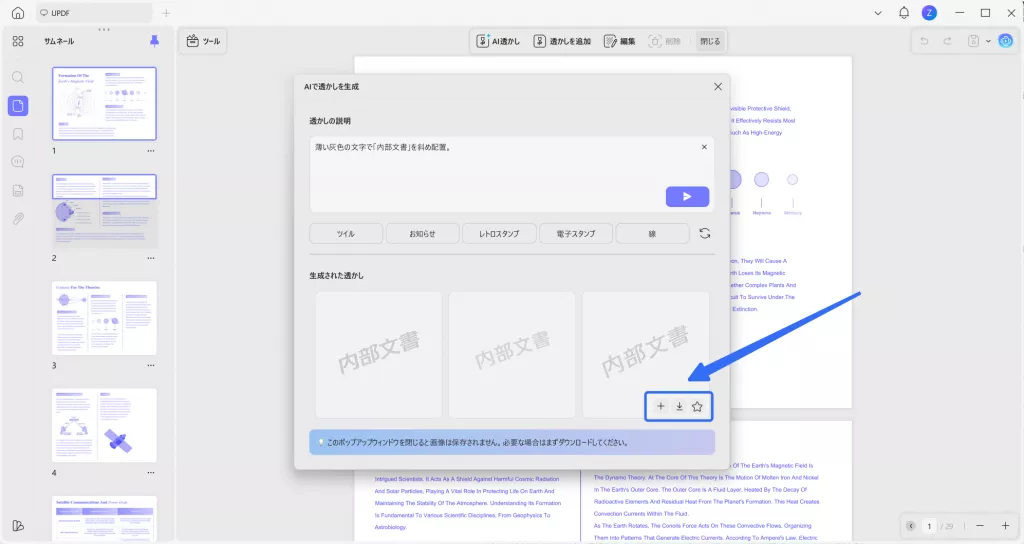Select the first generated 内部文書 watermark

(379, 355)
